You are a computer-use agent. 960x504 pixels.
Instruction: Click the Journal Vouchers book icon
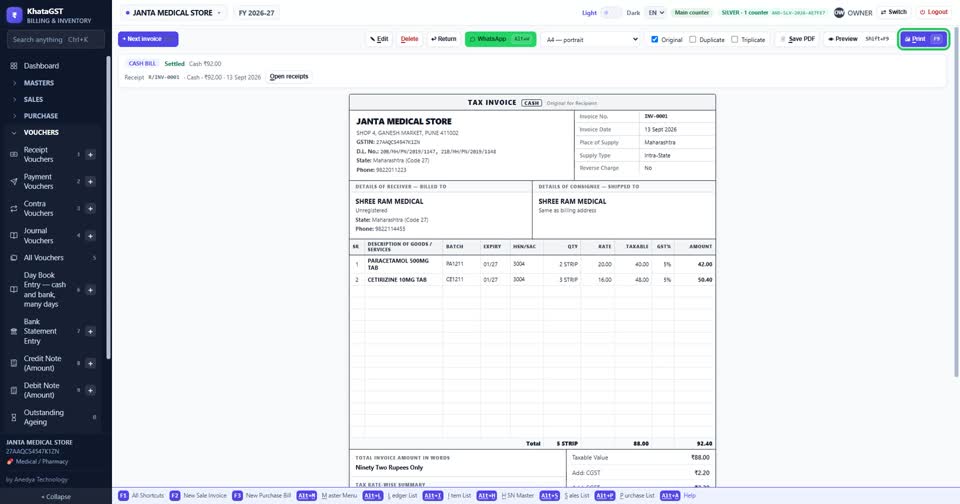click(13, 236)
